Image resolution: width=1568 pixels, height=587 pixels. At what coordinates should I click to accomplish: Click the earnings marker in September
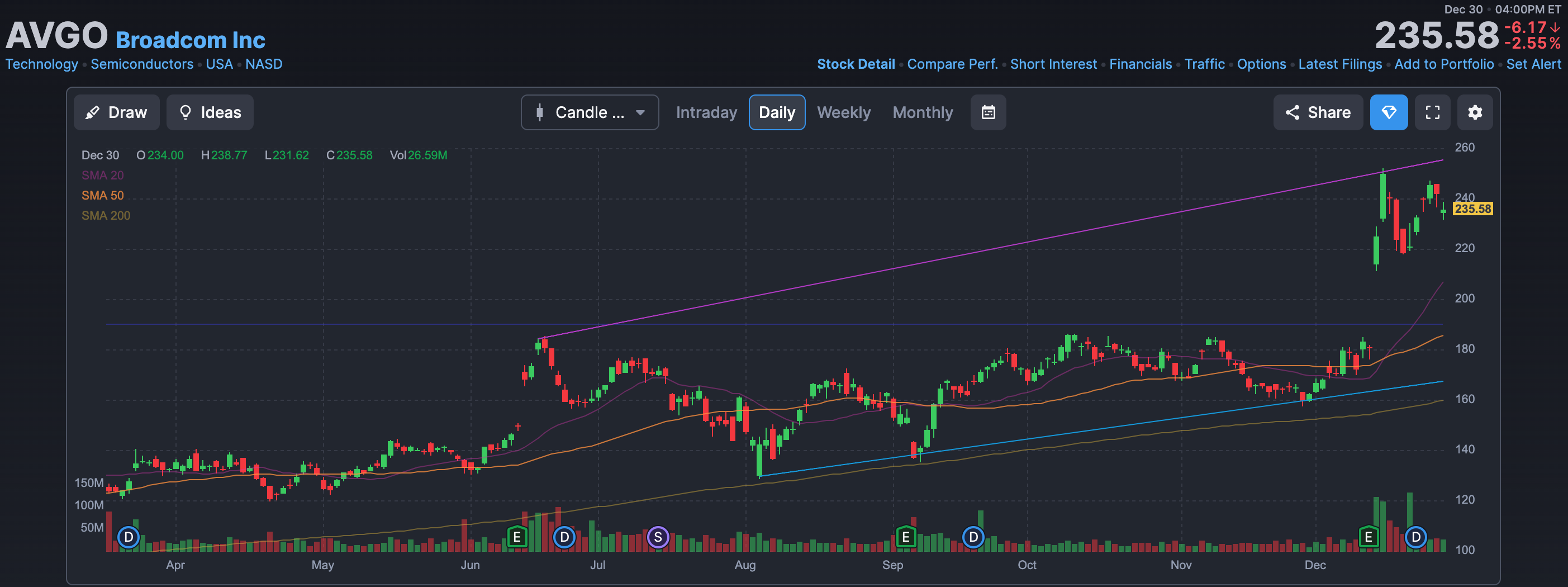(906, 537)
